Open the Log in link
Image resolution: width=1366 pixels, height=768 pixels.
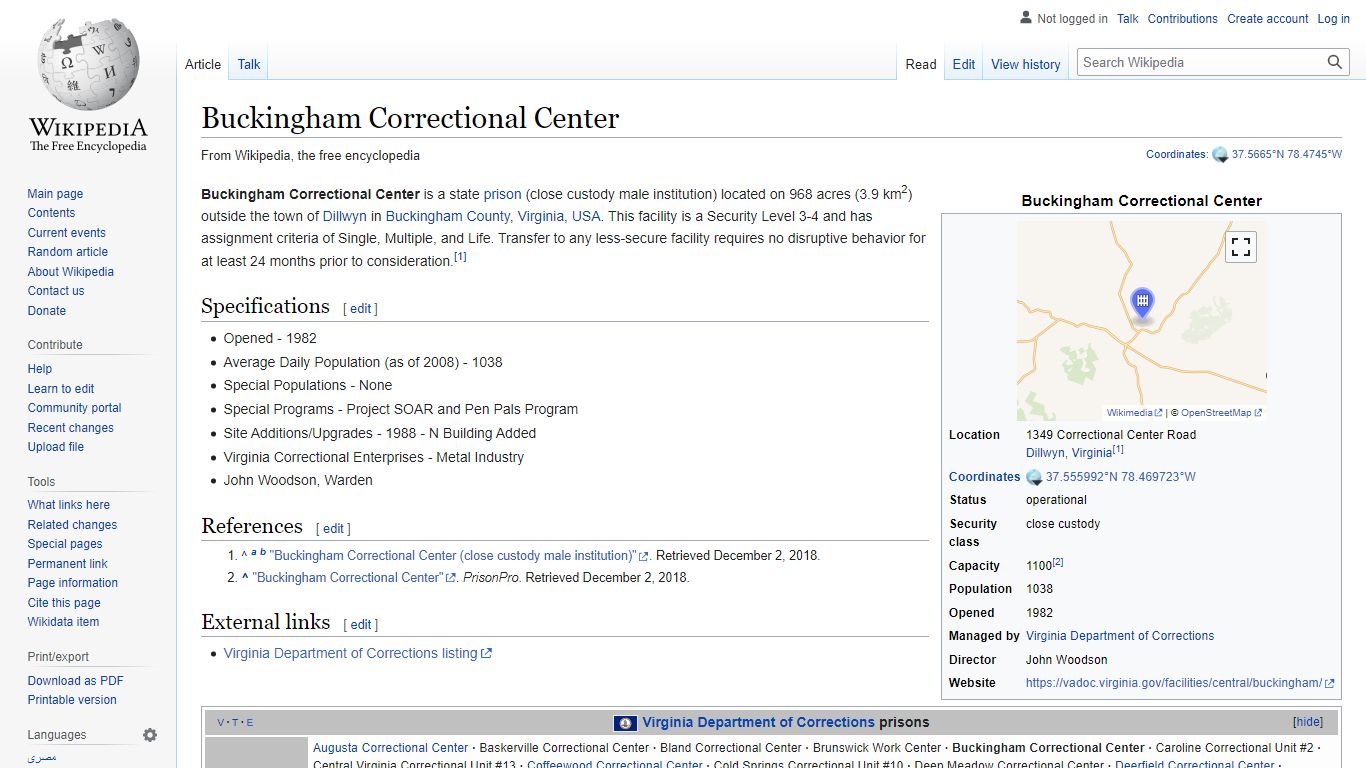pyautogui.click(x=1333, y=19)
